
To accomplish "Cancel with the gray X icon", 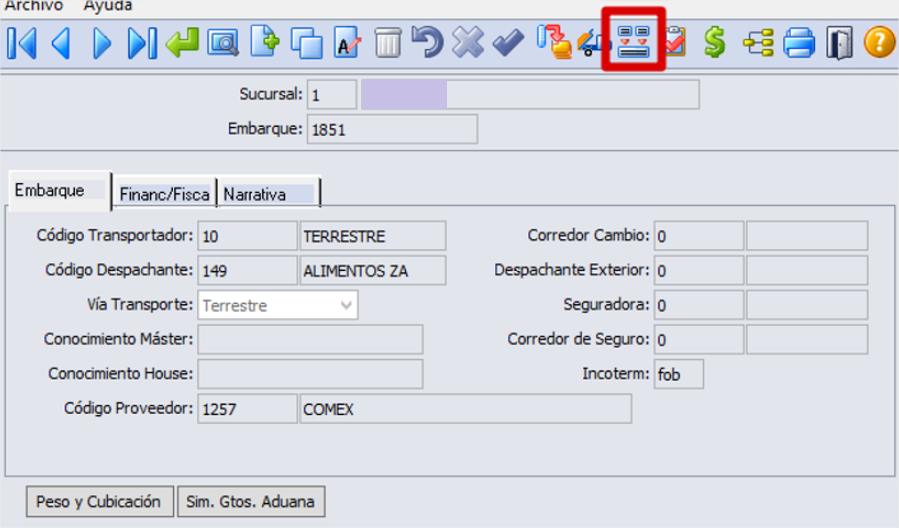I will [468, 43].
